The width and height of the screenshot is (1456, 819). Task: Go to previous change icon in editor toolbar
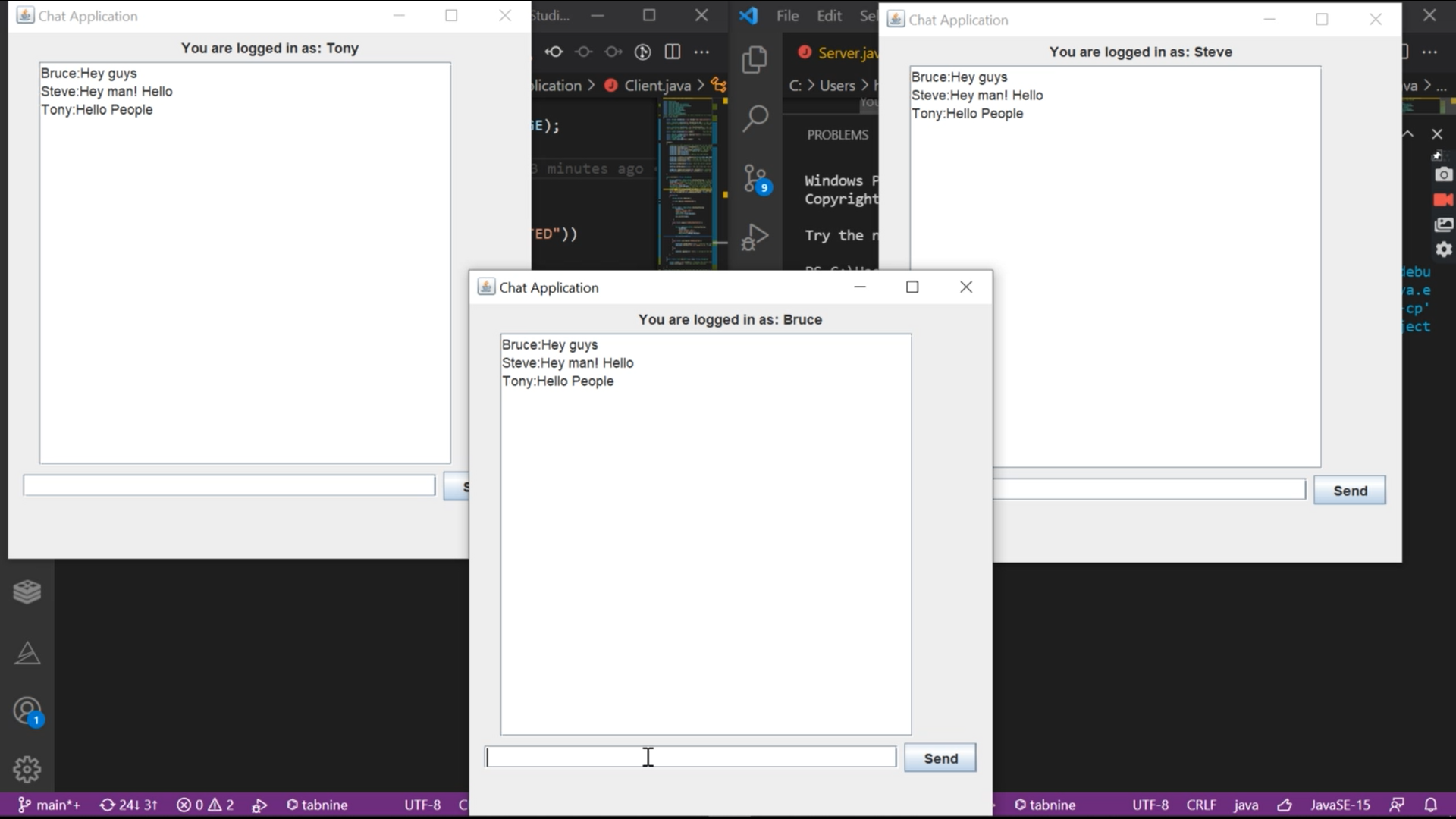click(x=554, y=52)
